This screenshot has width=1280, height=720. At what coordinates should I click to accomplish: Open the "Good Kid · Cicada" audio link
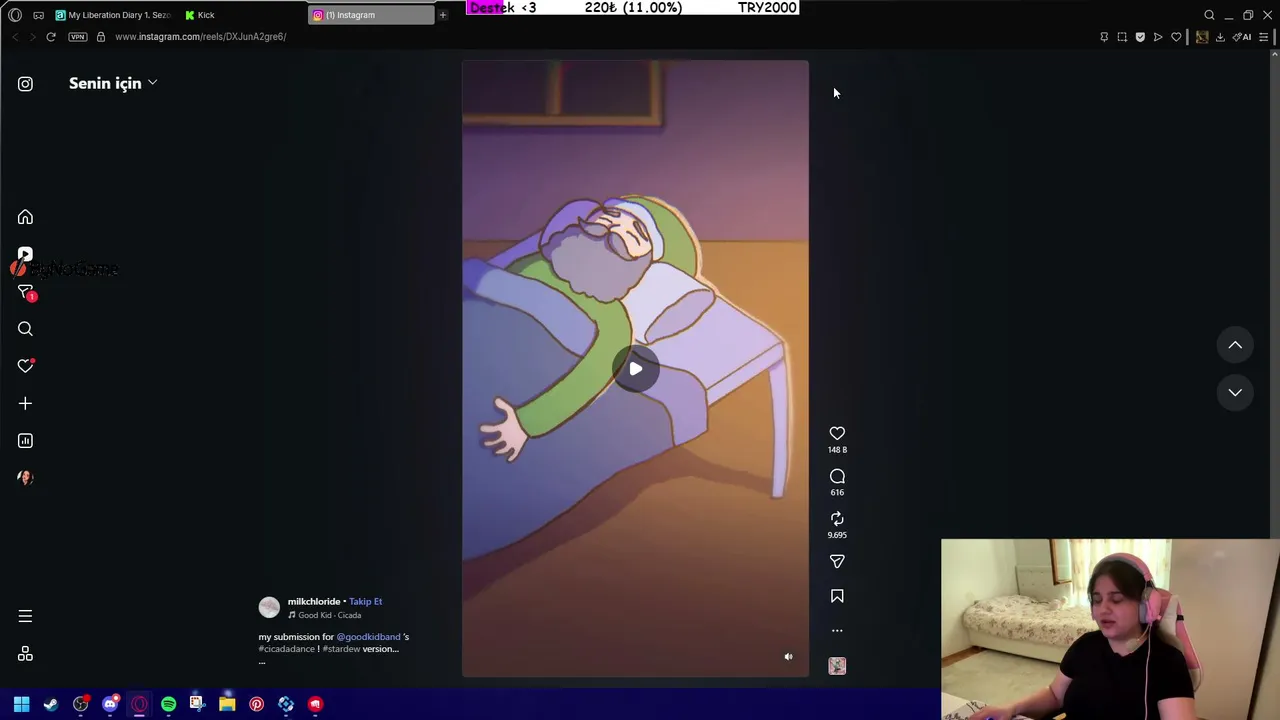[x=325, y=615]
